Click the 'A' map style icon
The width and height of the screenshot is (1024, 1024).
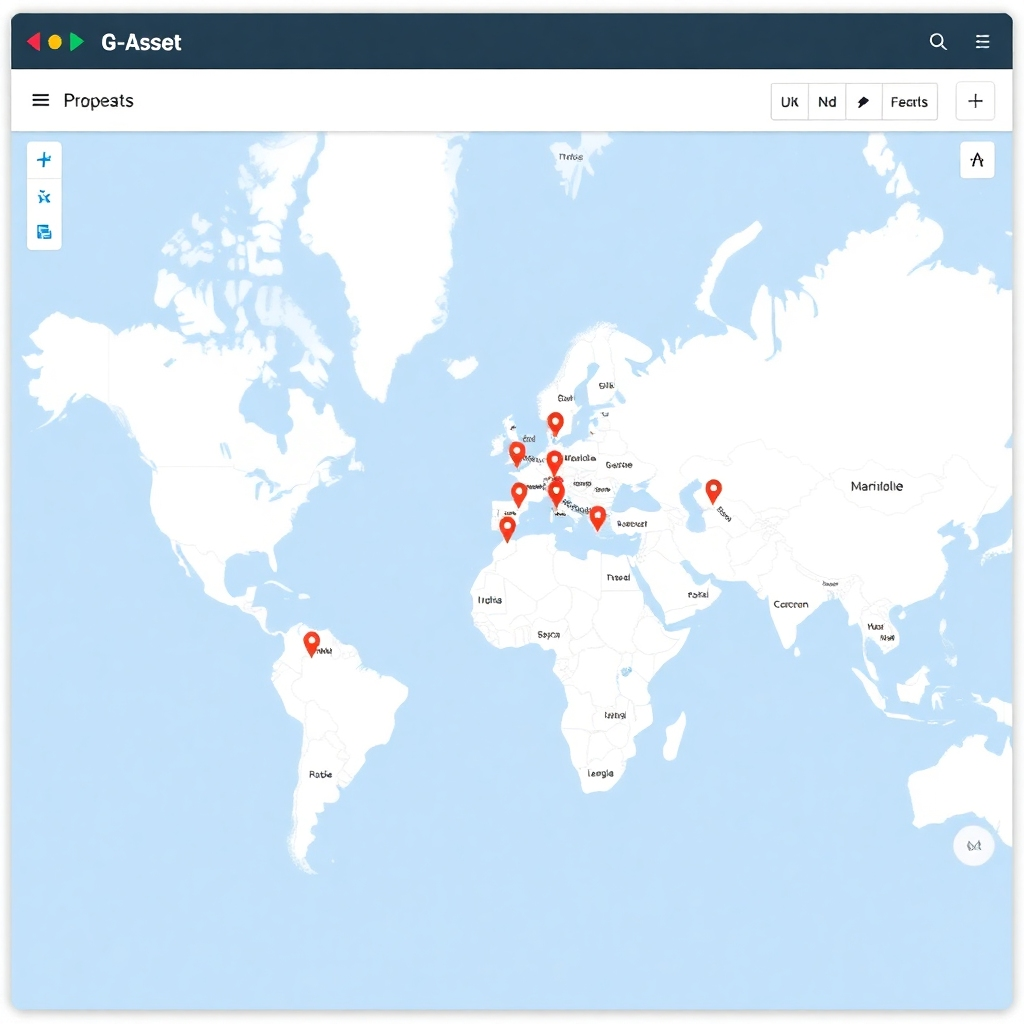click(977, 160)
